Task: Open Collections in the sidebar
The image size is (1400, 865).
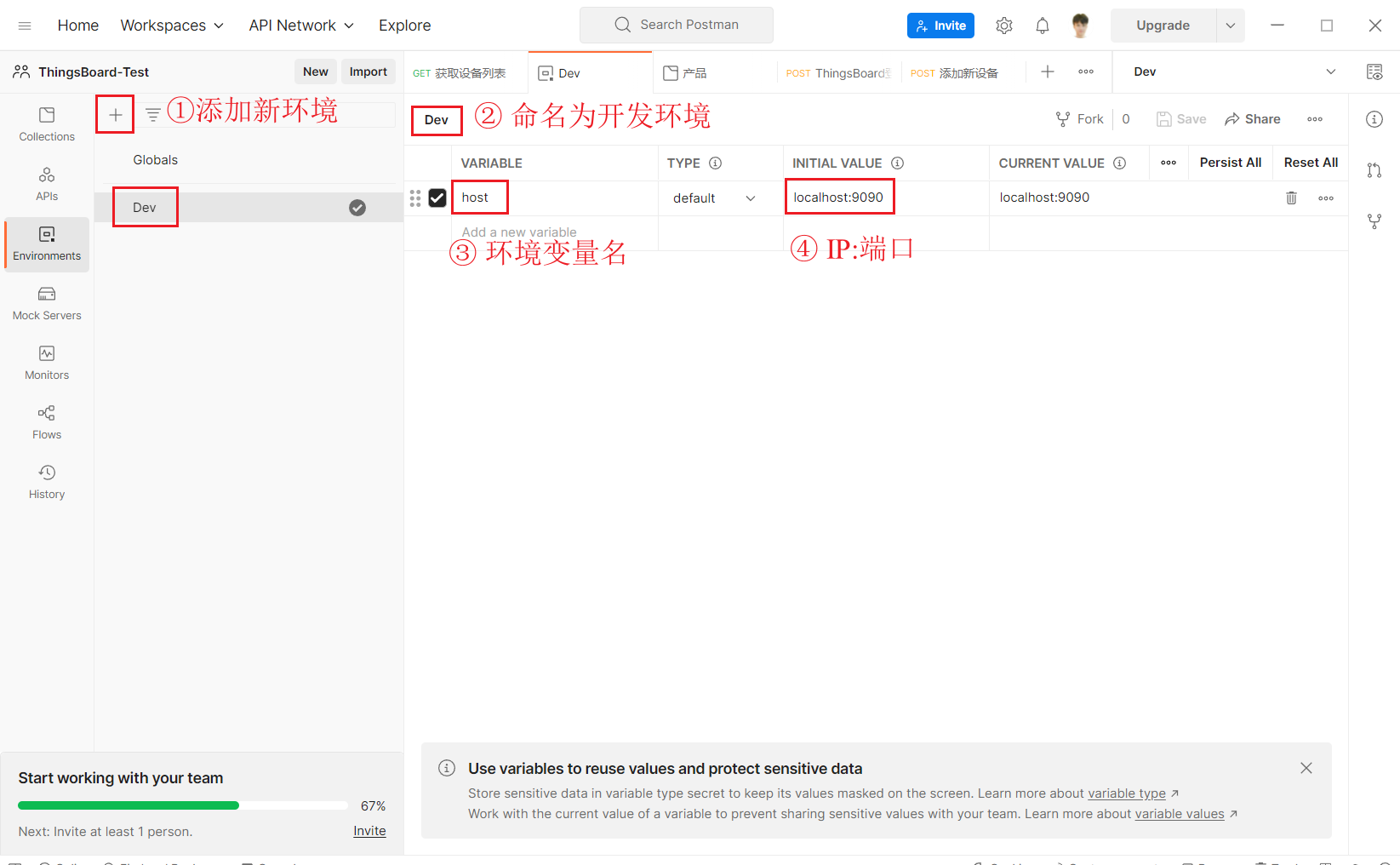Action: click(x=47, y=124)
